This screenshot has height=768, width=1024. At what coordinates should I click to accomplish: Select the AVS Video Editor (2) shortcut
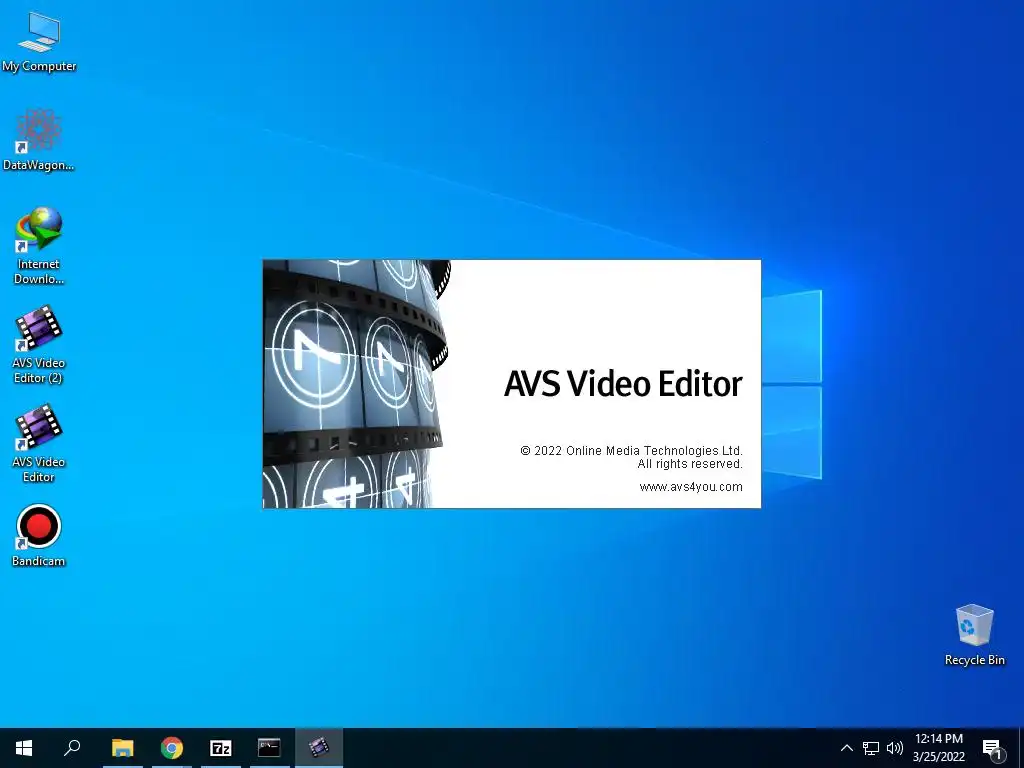point(39,345)
